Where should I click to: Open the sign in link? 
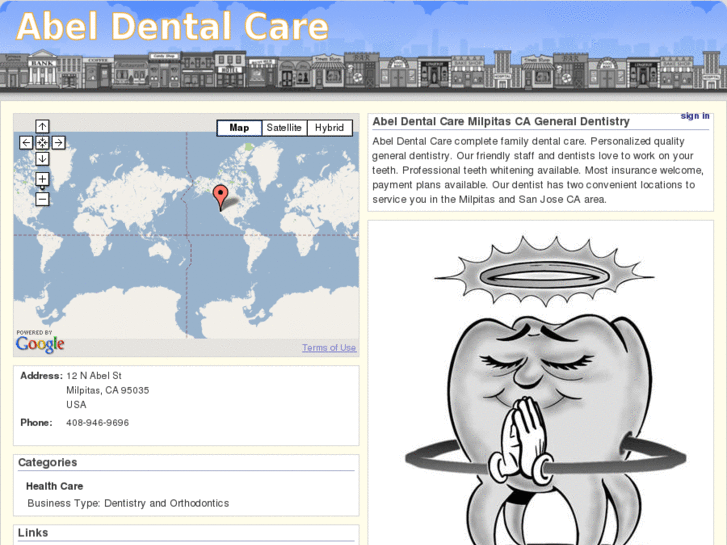[695, 116]
